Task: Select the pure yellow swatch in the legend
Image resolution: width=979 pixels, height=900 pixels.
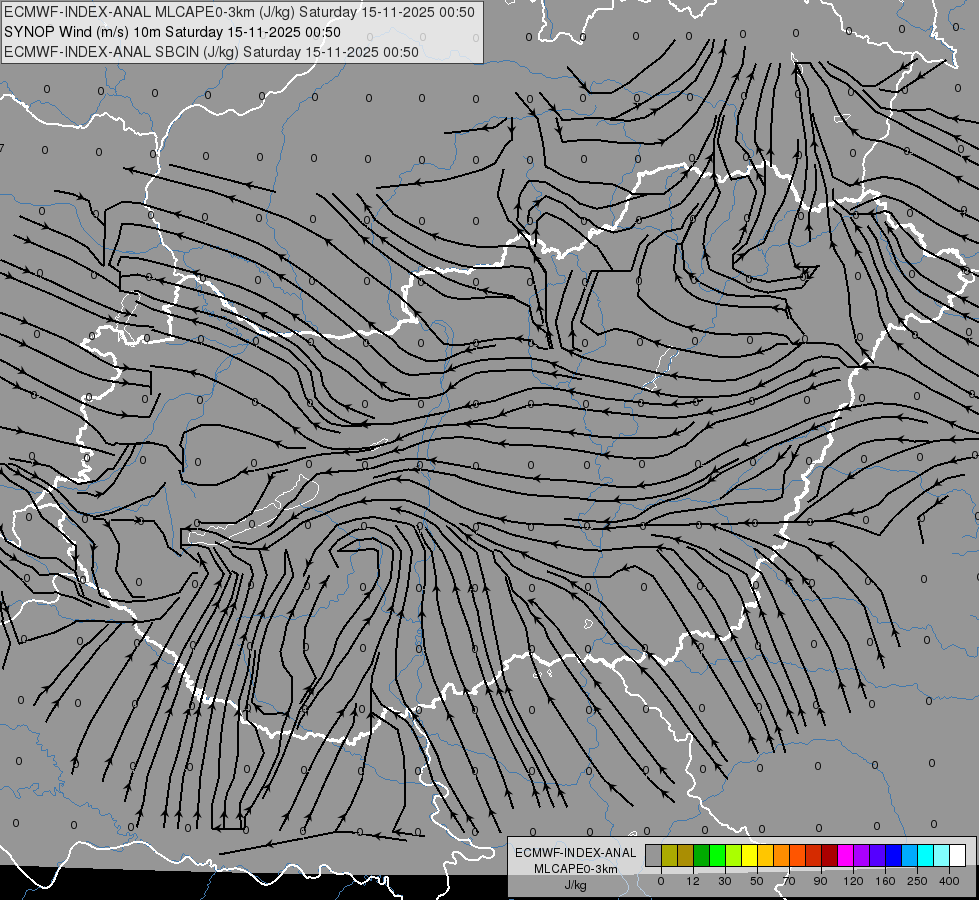Action: coord(749,855)
